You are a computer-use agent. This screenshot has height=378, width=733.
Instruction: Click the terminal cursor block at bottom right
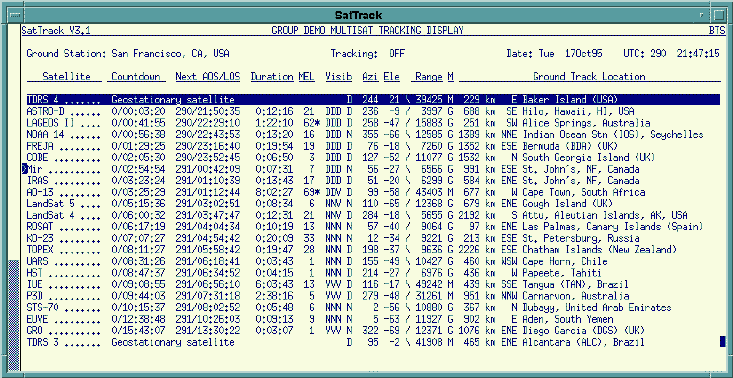tap(723, 342)
